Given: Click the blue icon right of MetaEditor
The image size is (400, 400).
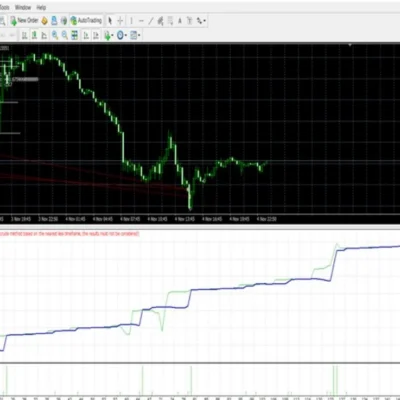Looking at the screenshot, I should coord(54,21).
